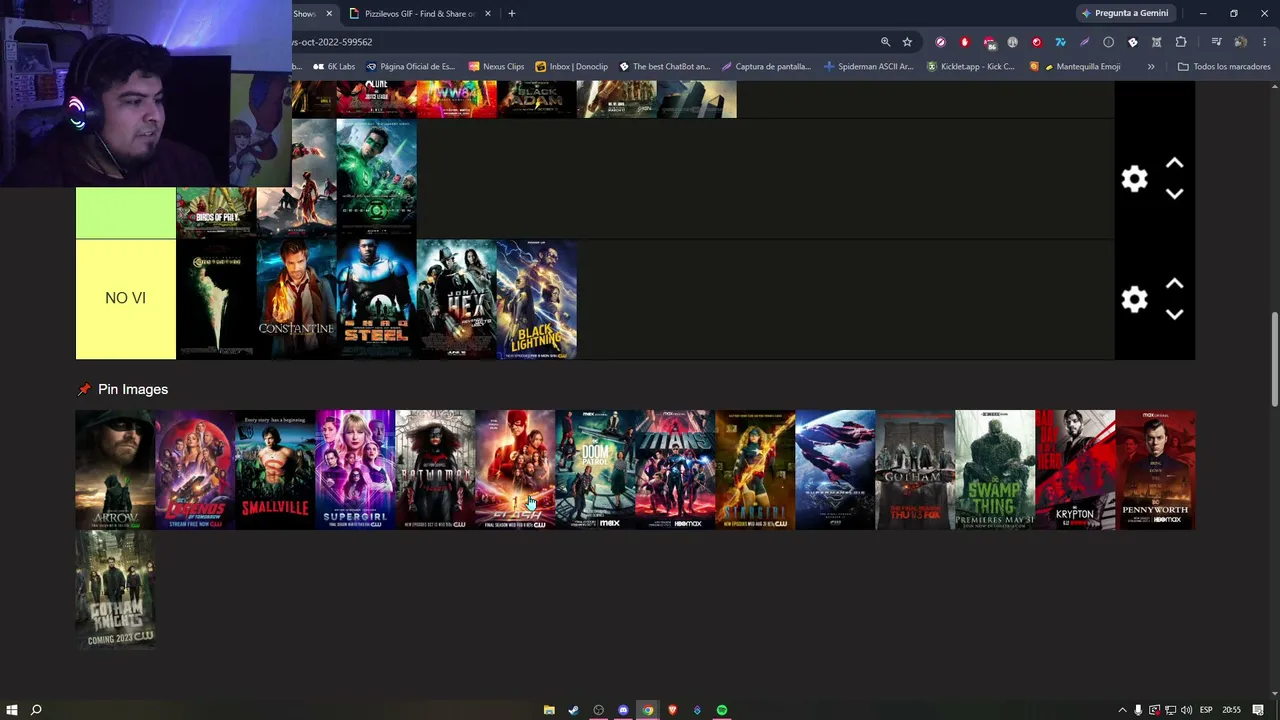This screenshot has height=720, width=1280.
Task: Click Pregunta a Gemini button
Action: pyautogui.click(x=1124, y=14)
